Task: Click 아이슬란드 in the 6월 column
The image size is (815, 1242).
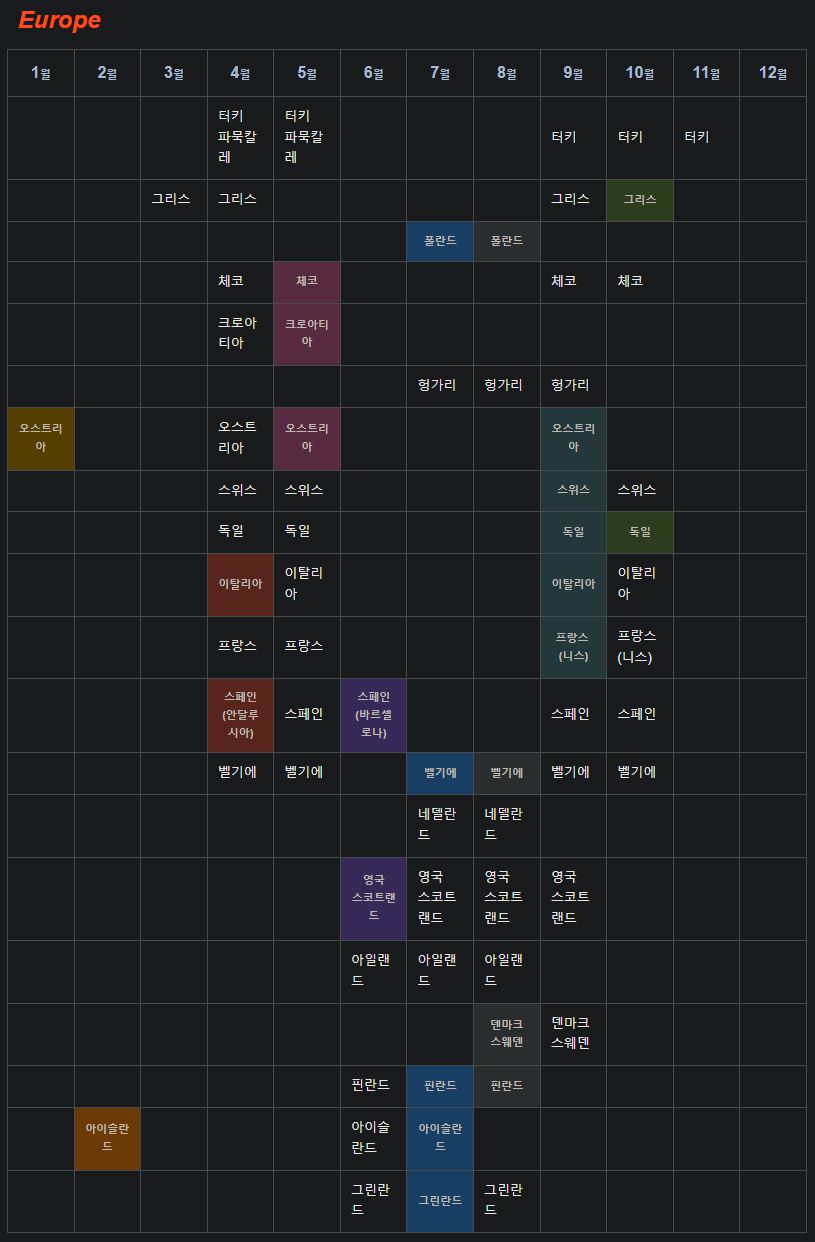Action: tap(371, 1137)
